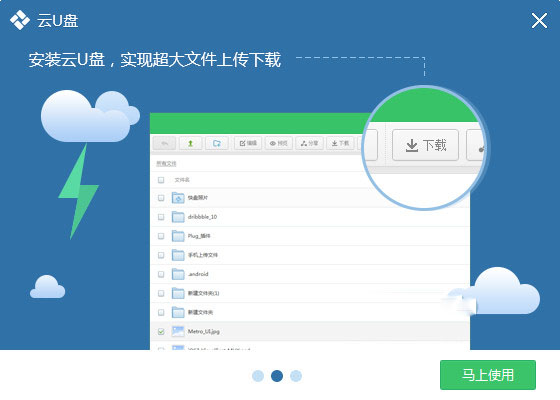This screenshot has width=560, height=400.
Task: Click the 预览 eye preview button
Action: (x=279, y=143)
